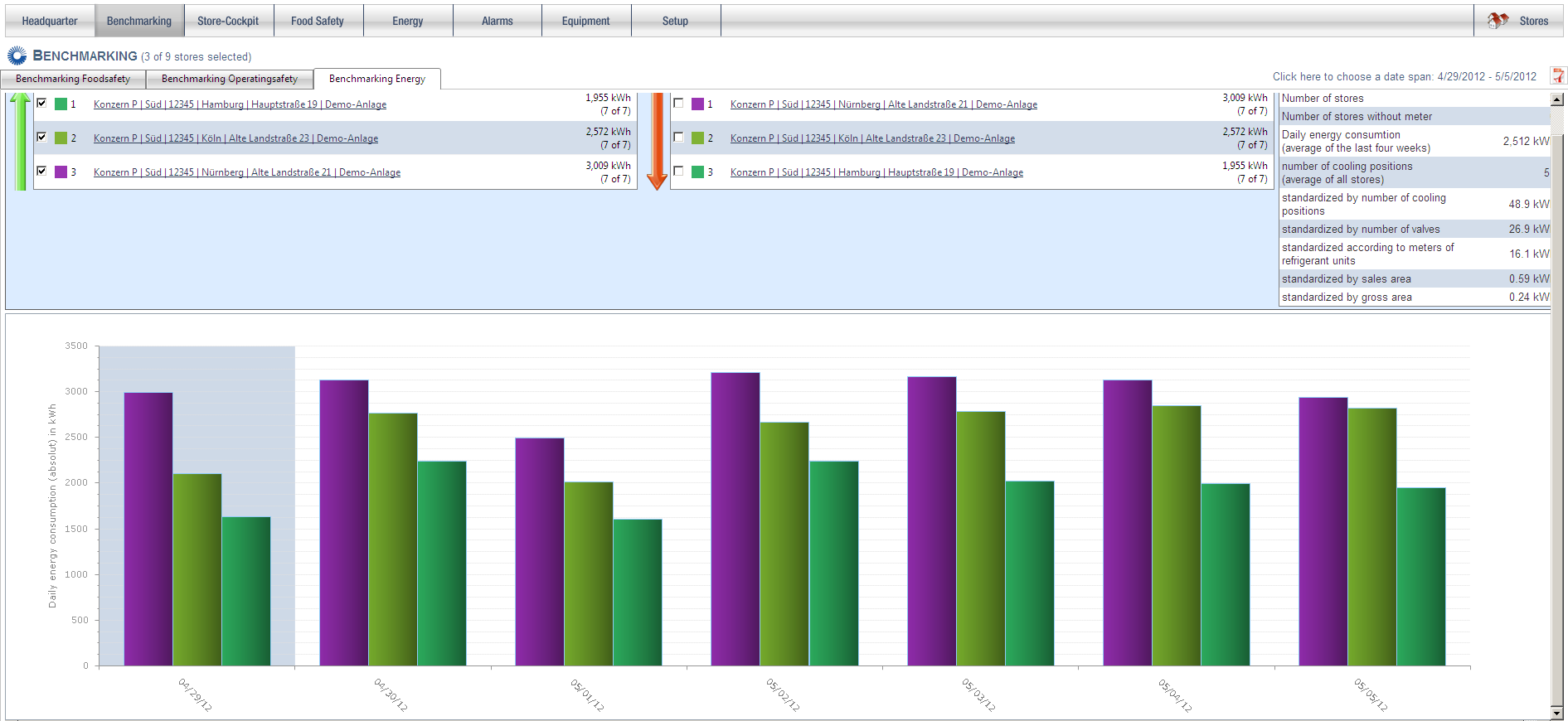Screen dimensions: 1568x721
Task: Open the Food Safety menu
Action: [x=318, y=21]
